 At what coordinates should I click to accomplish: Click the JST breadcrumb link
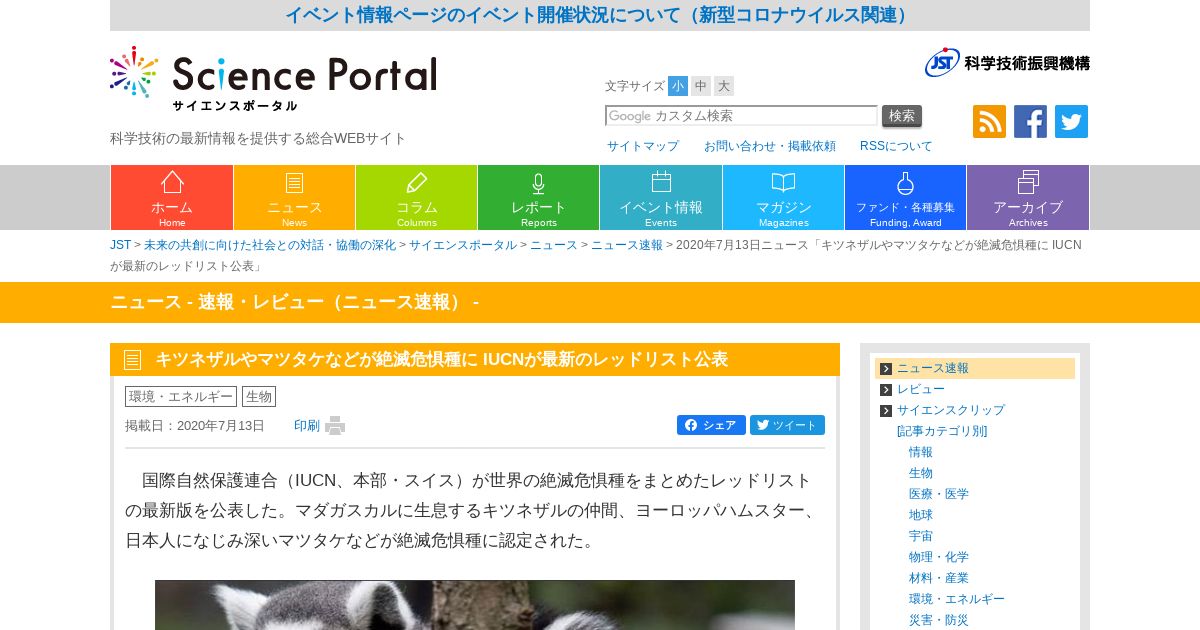pyautogui.click(x=120, y=245)
